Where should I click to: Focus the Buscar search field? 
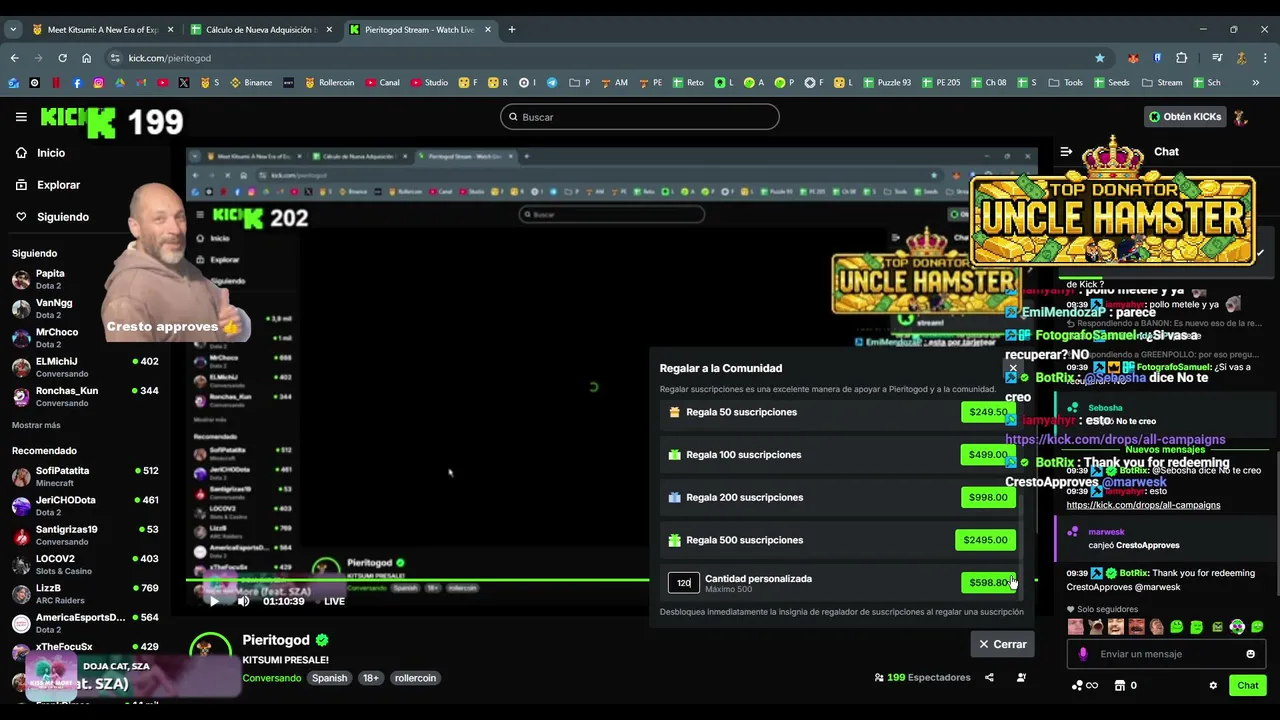(640, 117)
